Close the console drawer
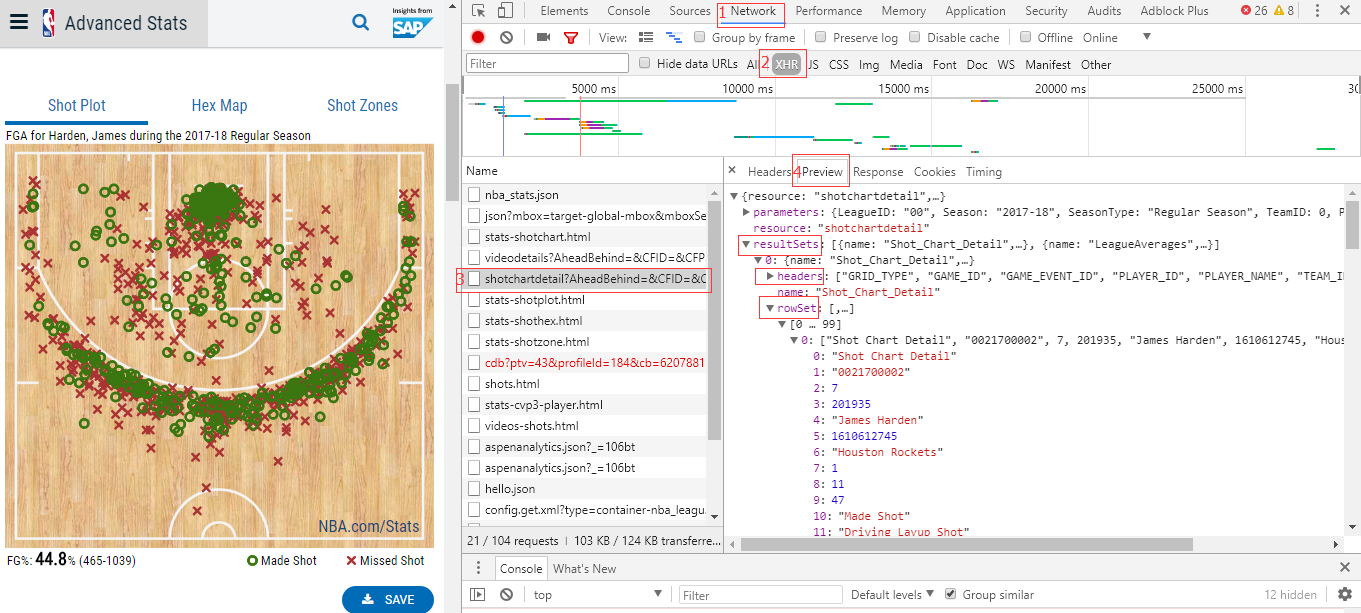Image resolution: width=1361 pixels, height=613 pixels. pos(1345,568)
